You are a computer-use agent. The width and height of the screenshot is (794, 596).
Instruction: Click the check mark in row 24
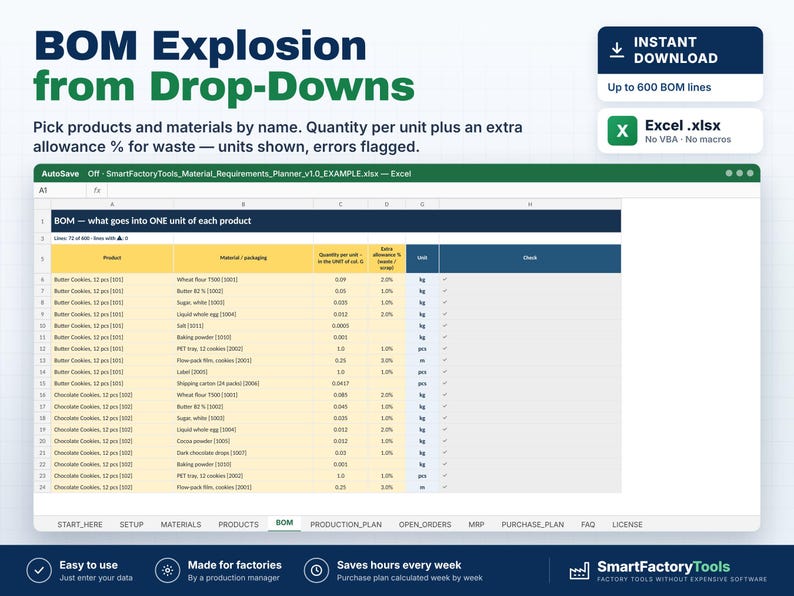[445, 487]
